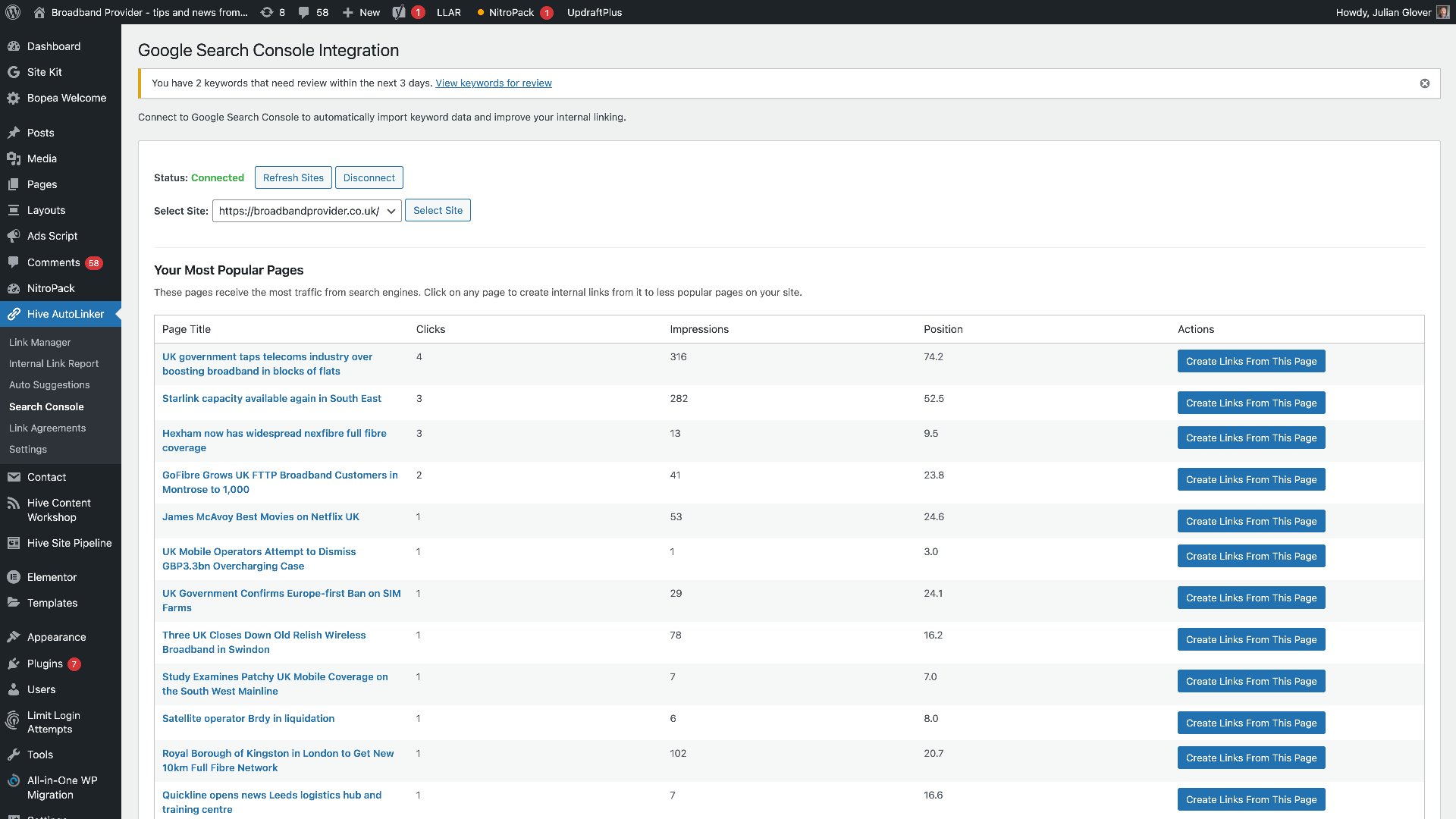Dismiss the keyword review notice
This screenshot has height=819, width=1456.
pos(1424,83)
